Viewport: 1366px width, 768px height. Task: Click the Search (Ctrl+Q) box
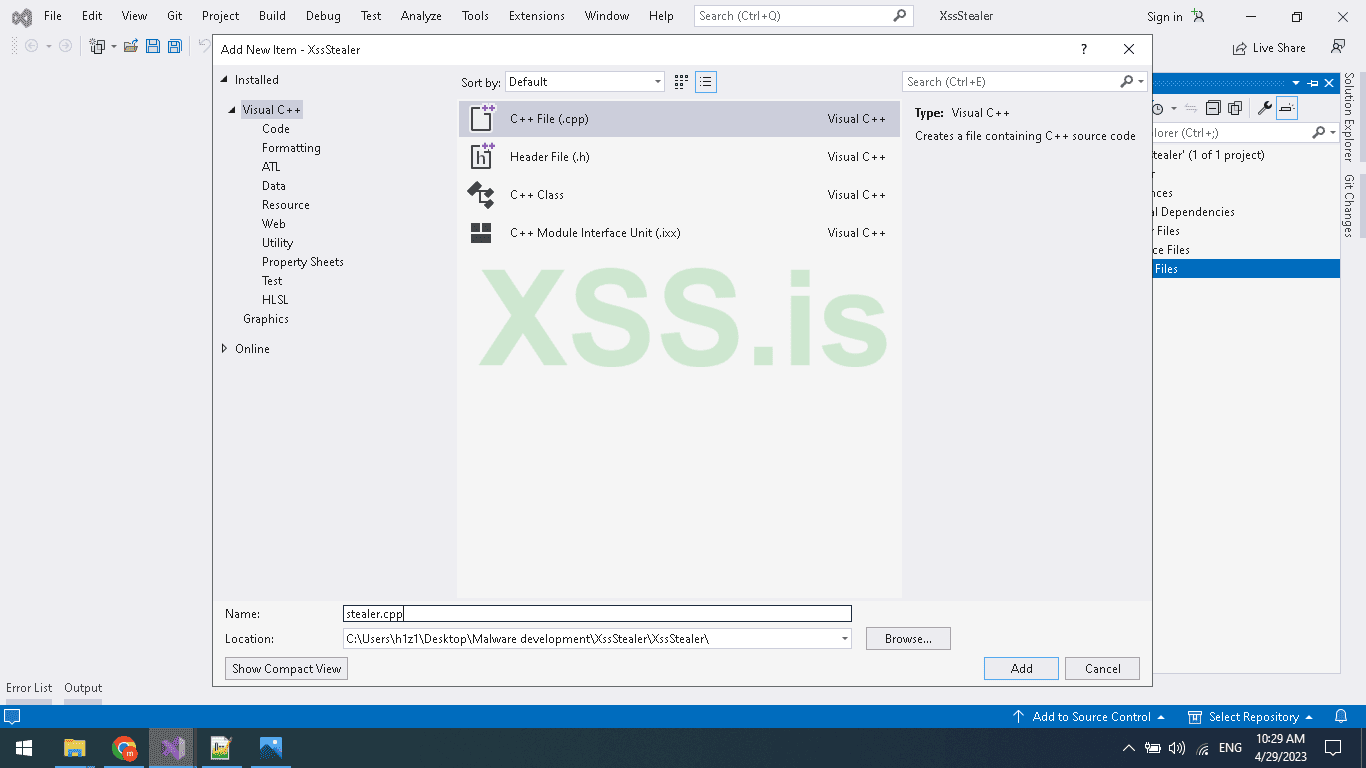pyautogui.click(x=804, y=16)
